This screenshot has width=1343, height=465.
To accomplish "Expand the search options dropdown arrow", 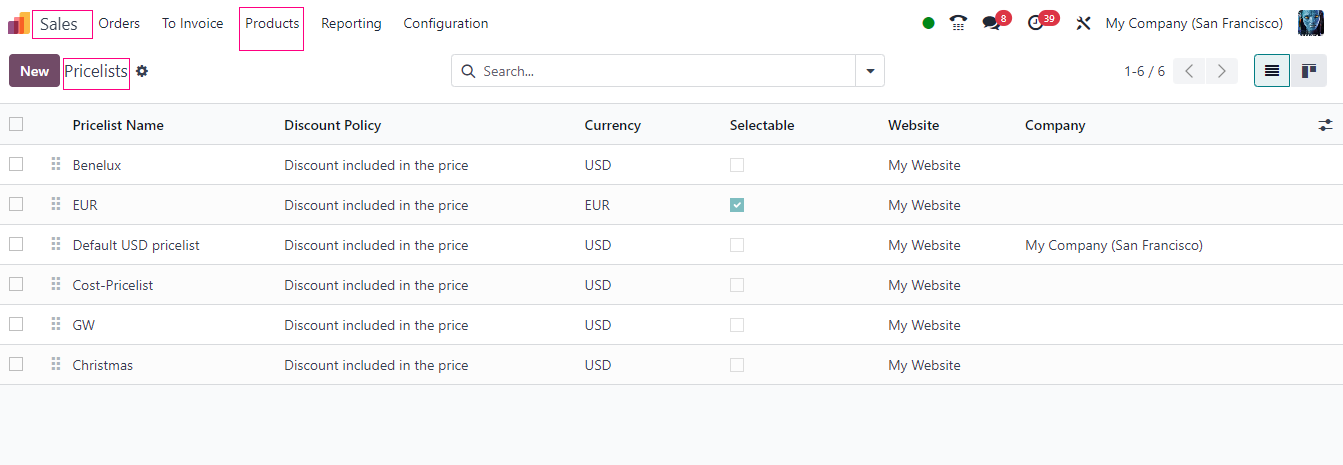I will tap(869, 71).
